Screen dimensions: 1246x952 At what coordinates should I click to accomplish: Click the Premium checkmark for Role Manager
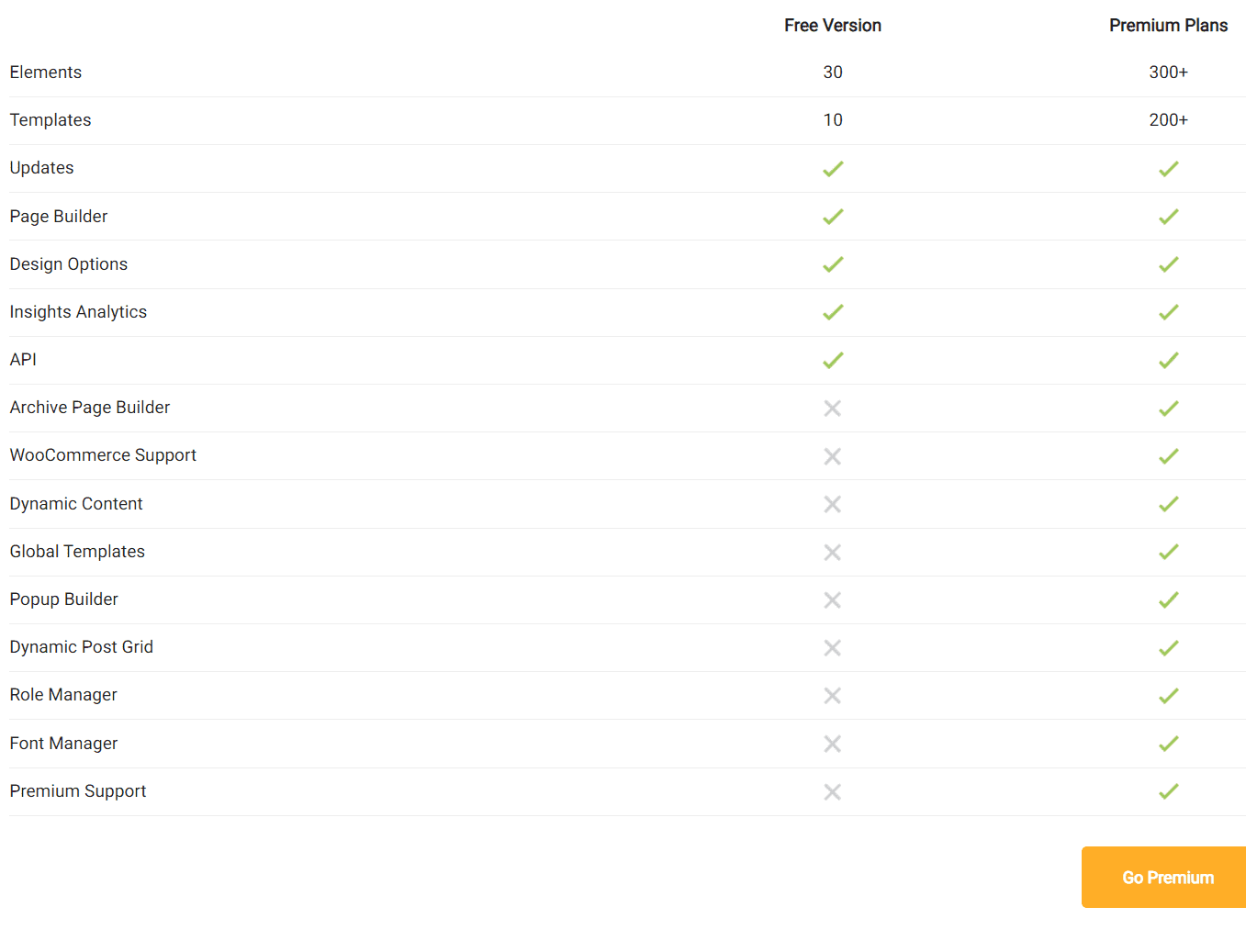click(x=1168, y=696)
